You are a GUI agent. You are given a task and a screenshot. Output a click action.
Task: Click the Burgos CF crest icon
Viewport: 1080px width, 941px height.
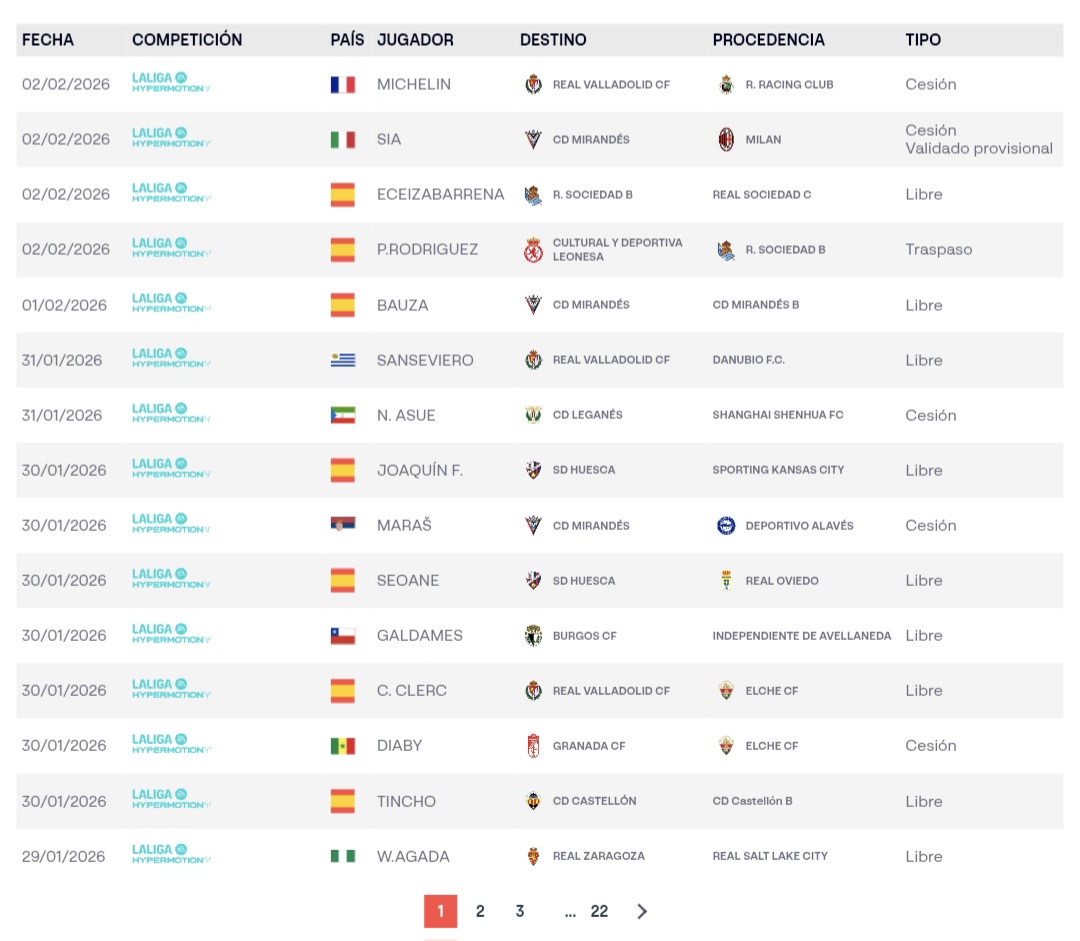[533, 636]
